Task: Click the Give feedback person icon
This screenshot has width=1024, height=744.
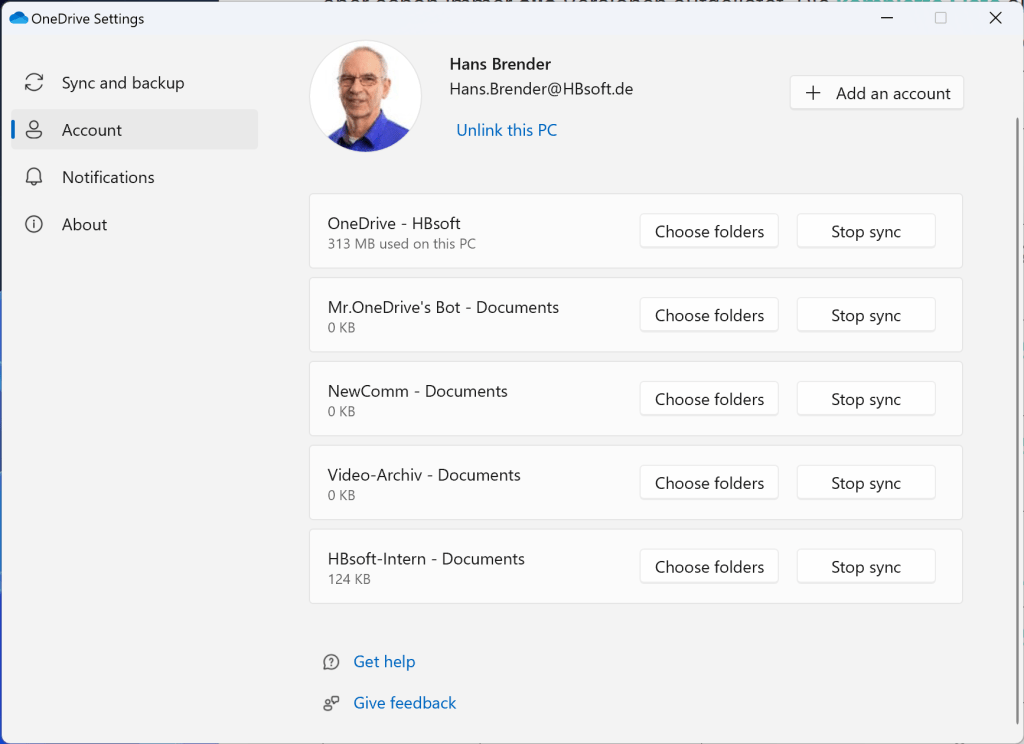Action: [332, 703]
